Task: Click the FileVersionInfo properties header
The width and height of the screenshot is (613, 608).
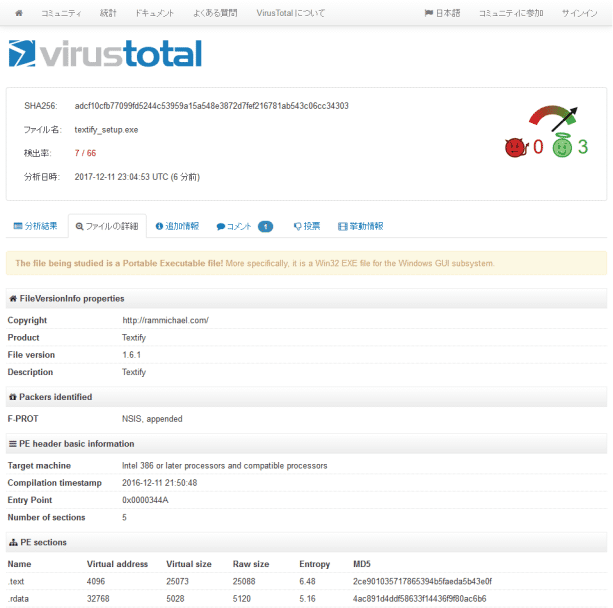Action: coord(306,299)
